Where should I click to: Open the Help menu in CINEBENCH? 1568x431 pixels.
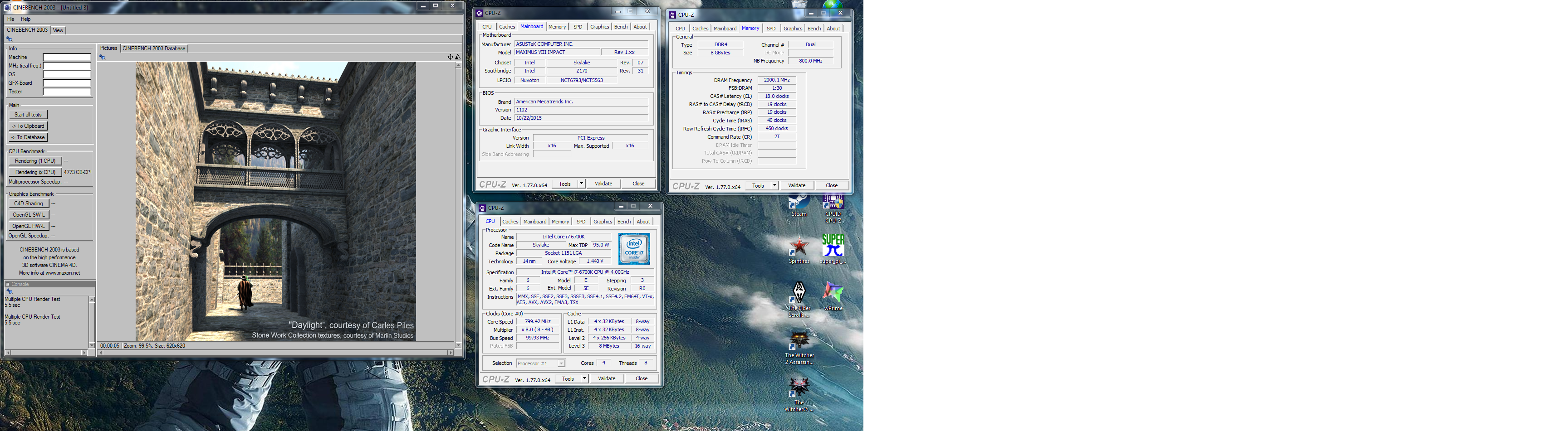click(x=25, y=19)
